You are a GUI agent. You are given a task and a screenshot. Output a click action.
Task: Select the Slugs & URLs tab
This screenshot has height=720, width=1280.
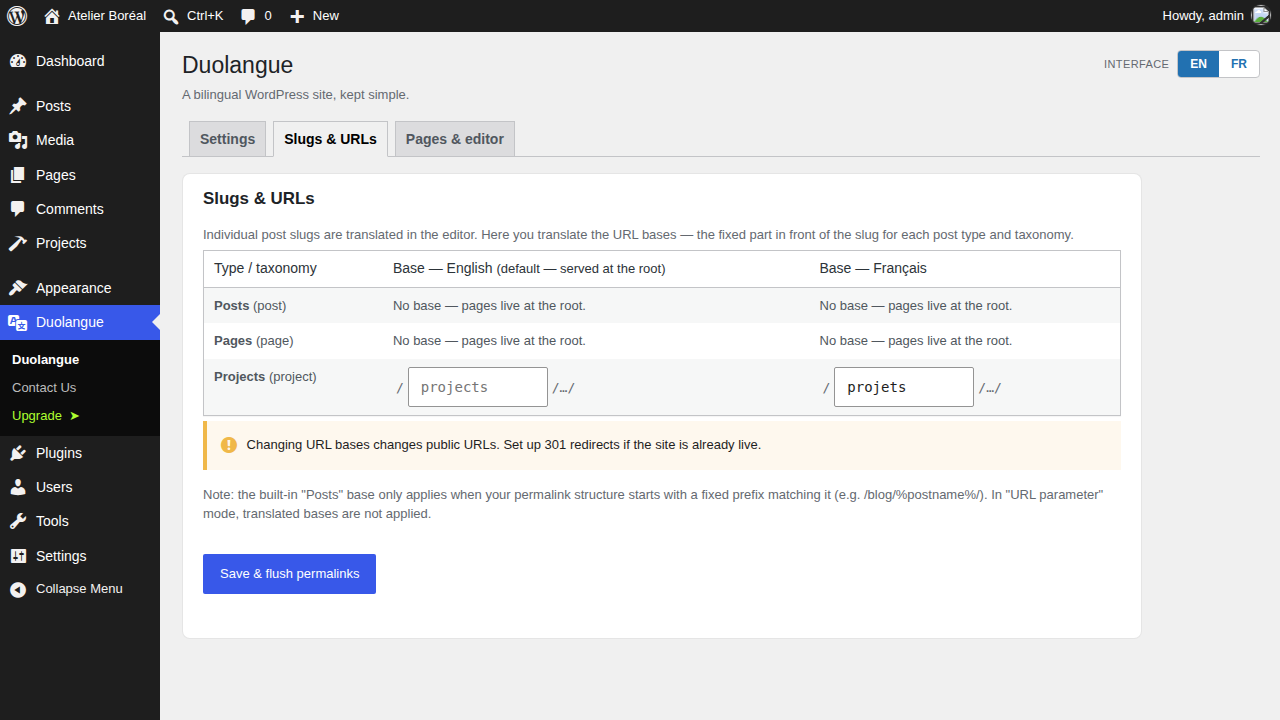click(330, 139)
